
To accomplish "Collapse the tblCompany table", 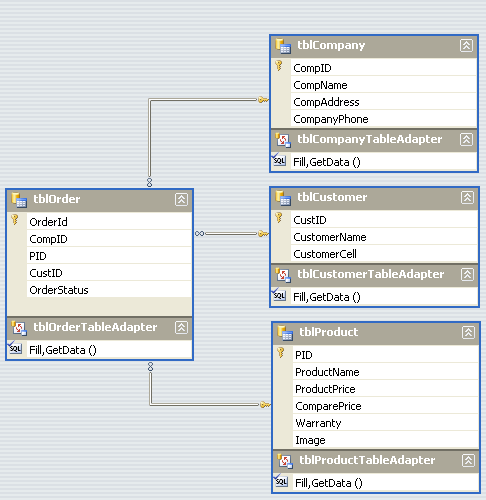I will click(466, 45).
